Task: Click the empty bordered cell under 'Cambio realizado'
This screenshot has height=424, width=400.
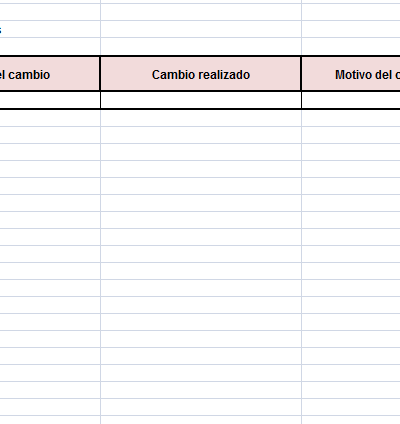Action: click(x=201, y=100)
